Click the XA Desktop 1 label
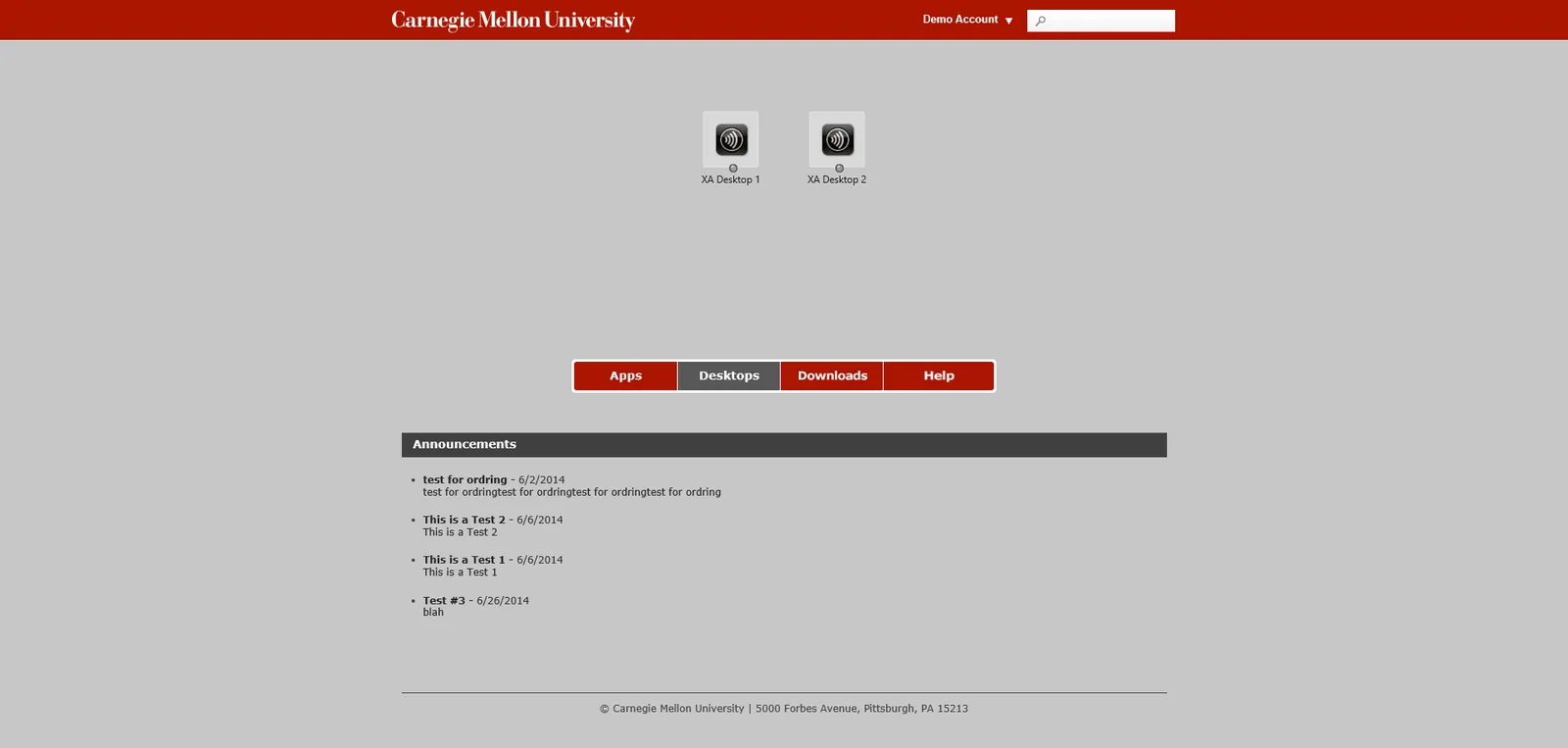The width and height of the screenshot is (1568, 748). pos(730,180)
